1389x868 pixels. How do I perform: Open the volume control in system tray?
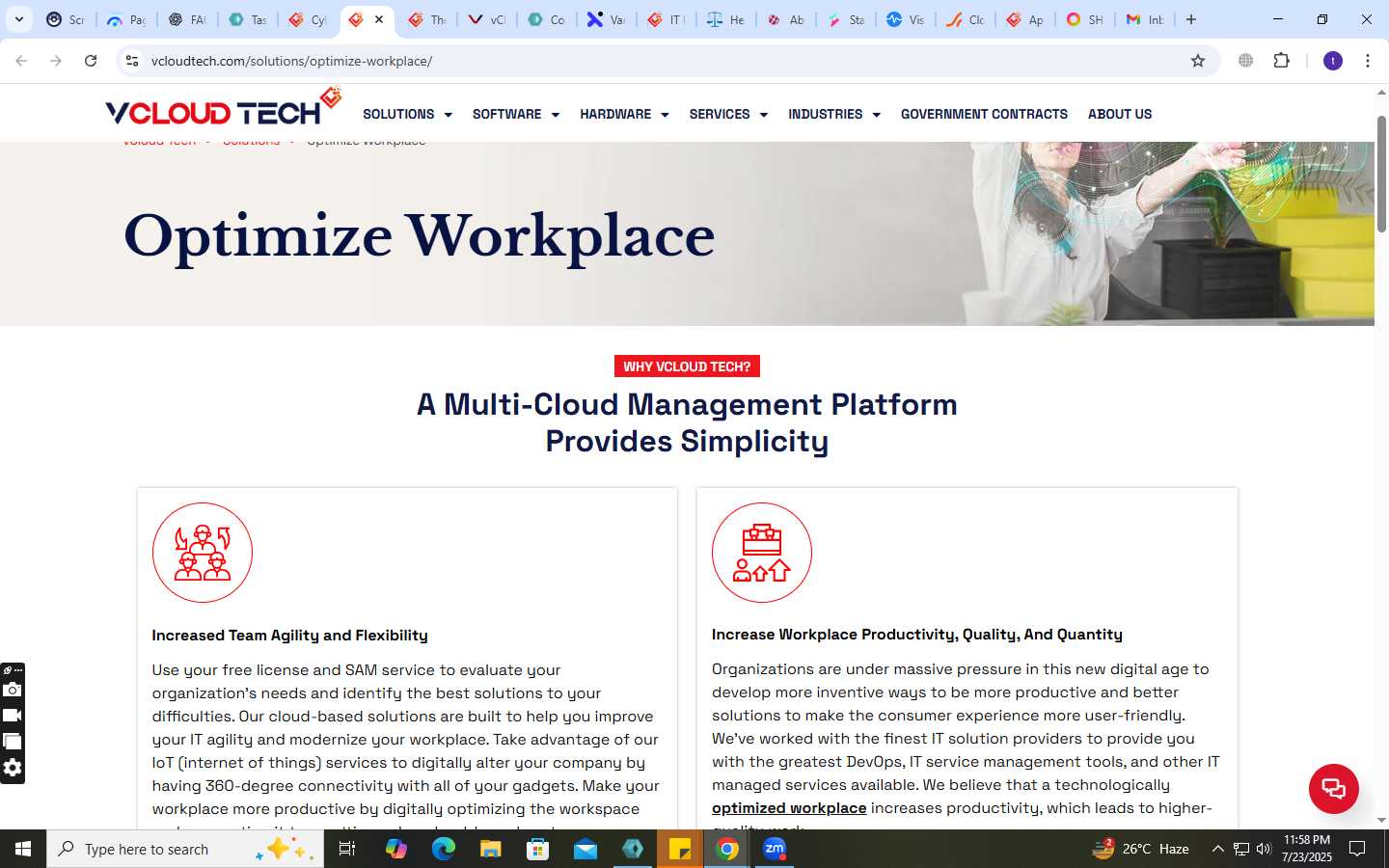[x=1264, y=849]
